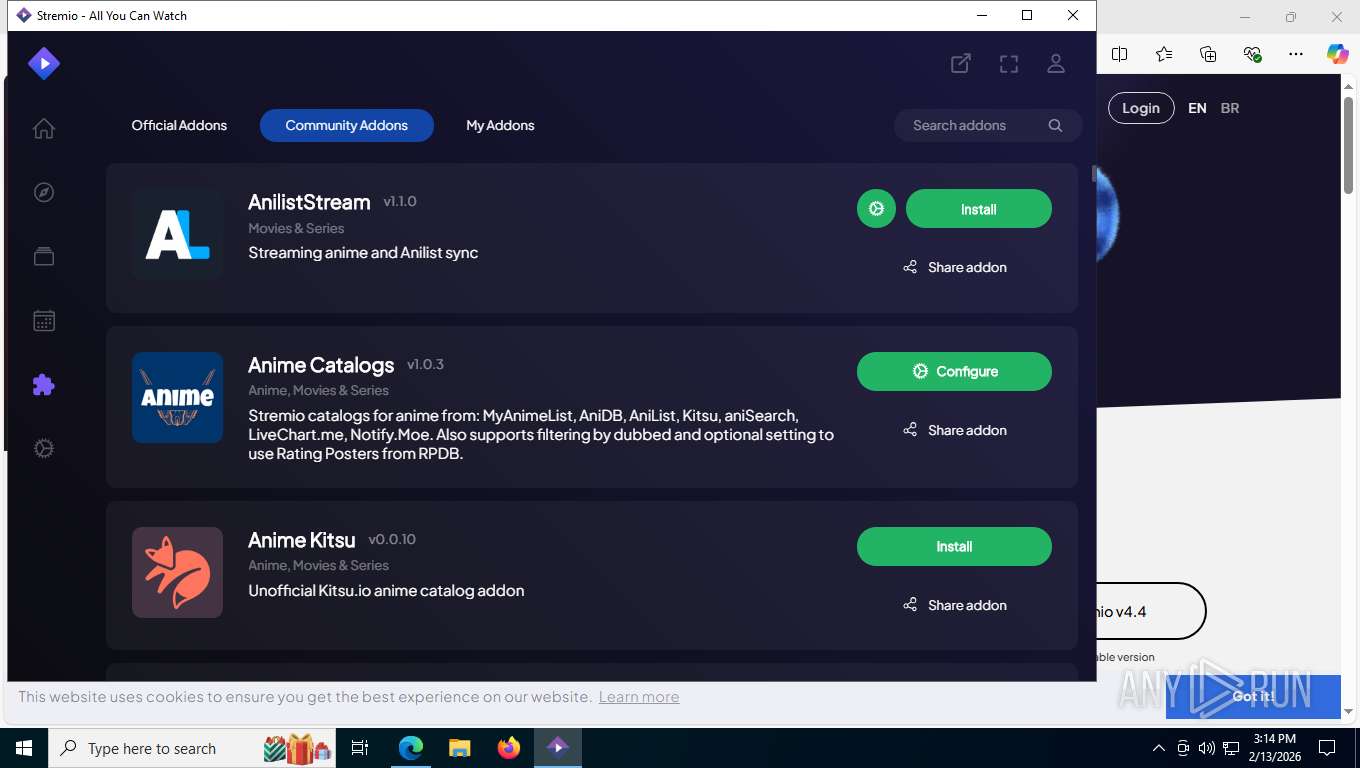This screenshot has width=1360, height=768.
Task: Install the AnilistStream addon
Action: point(978,209)
